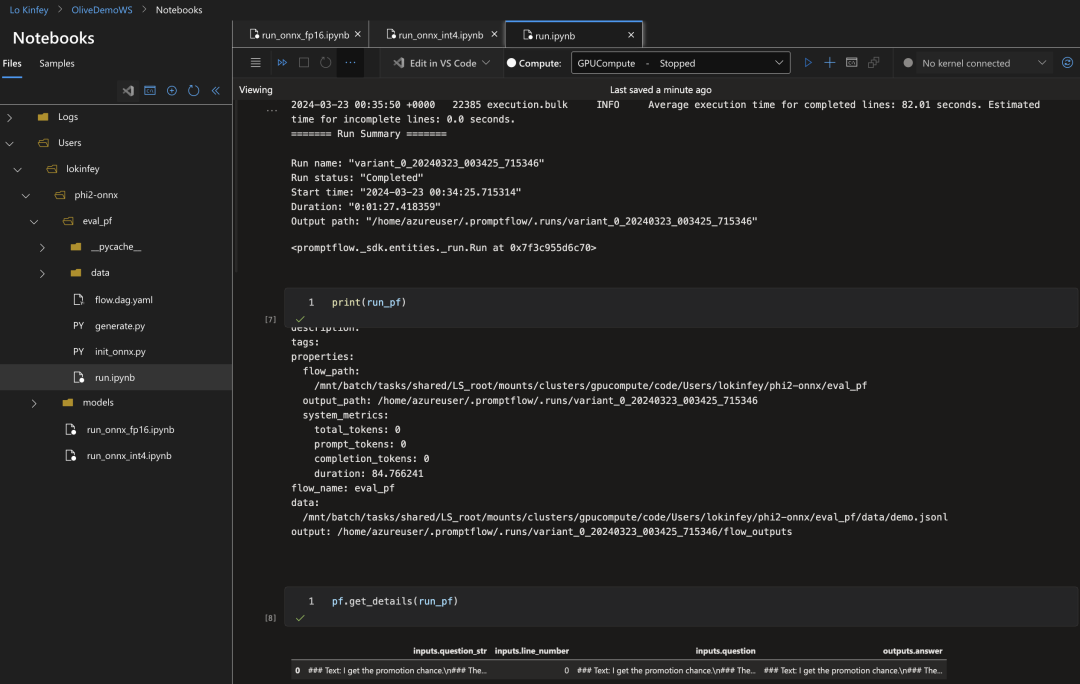Close the run.ipynb tab
This screenshot has width=1080, height=684.
631,35
